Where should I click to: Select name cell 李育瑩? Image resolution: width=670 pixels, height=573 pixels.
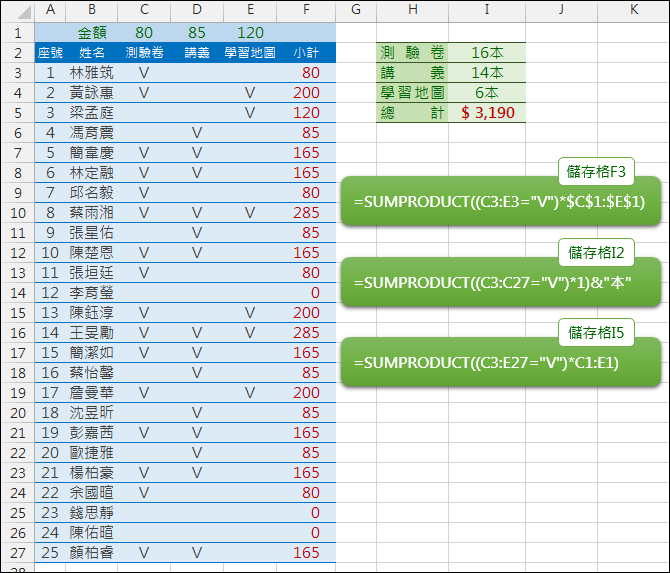coord(92,293)
